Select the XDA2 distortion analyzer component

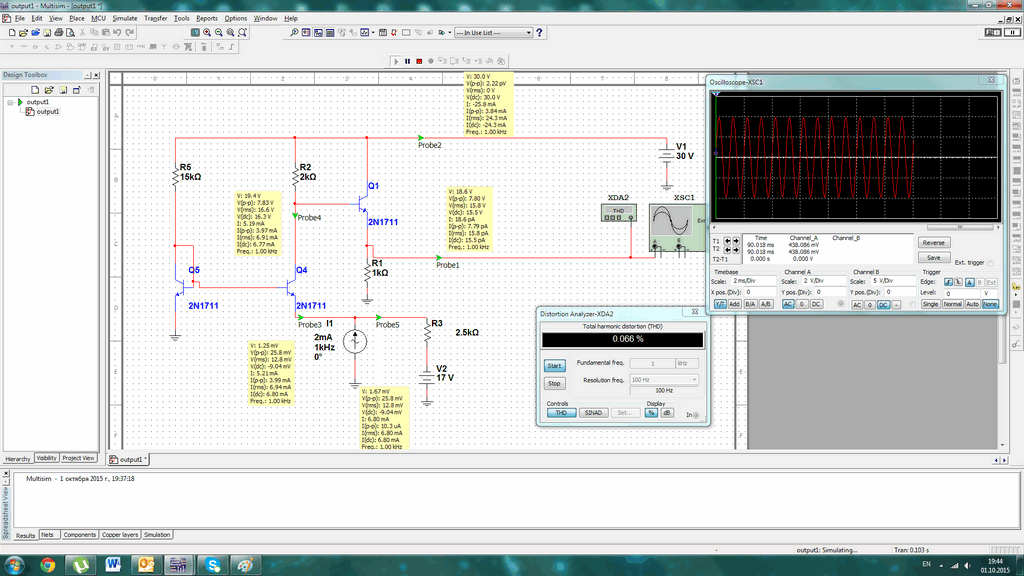point(618,213)
